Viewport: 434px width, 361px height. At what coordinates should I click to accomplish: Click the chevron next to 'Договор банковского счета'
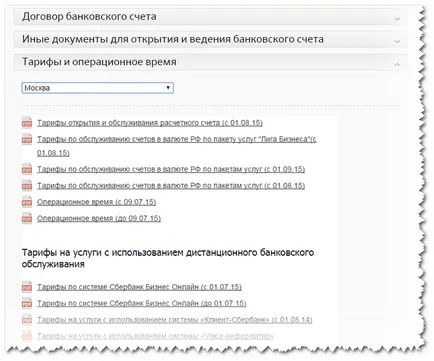(397, 19)
